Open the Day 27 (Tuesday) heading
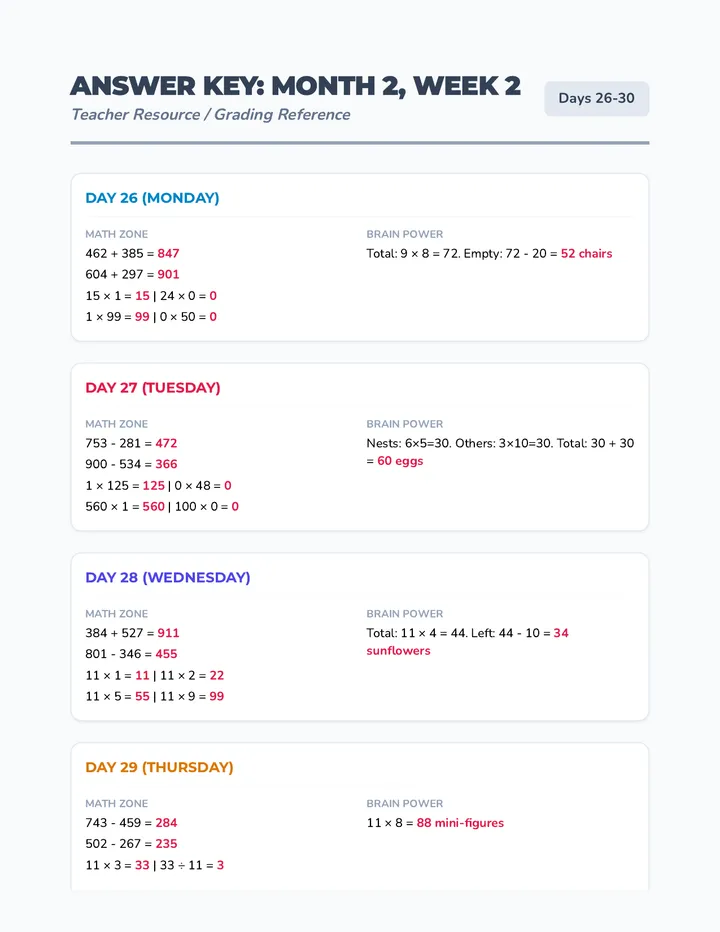 point(153,388)
